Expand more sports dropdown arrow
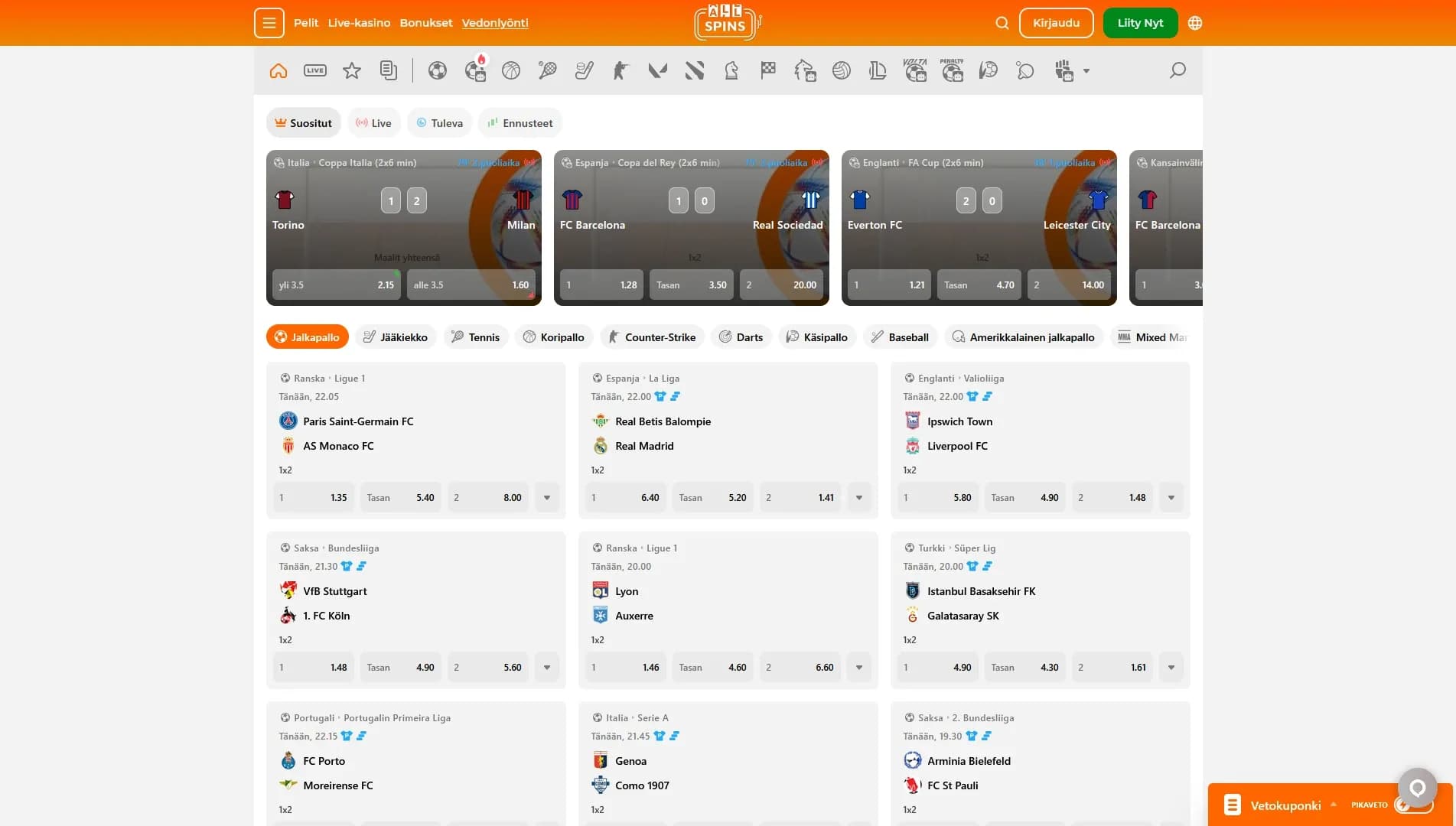1456x826 pixels. tap(1086, 71)
